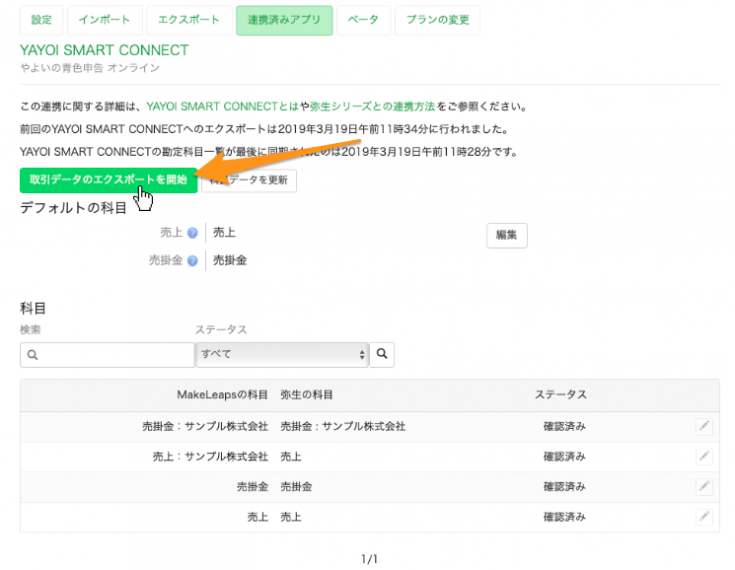The width and height of the screenshot is (735, 570).
Task: Click the MakeLeapsの科目 column header
Action: pyautogui.click(x=222, y=395)
